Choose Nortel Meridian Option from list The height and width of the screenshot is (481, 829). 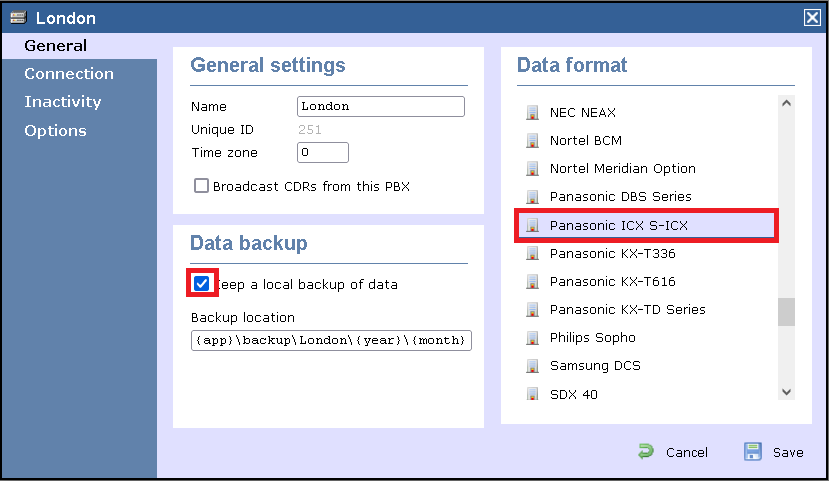622,169
